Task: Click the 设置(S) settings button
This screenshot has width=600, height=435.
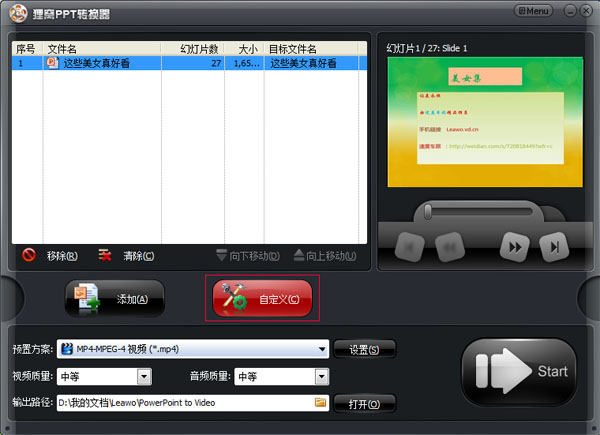Action: [364, 349]
